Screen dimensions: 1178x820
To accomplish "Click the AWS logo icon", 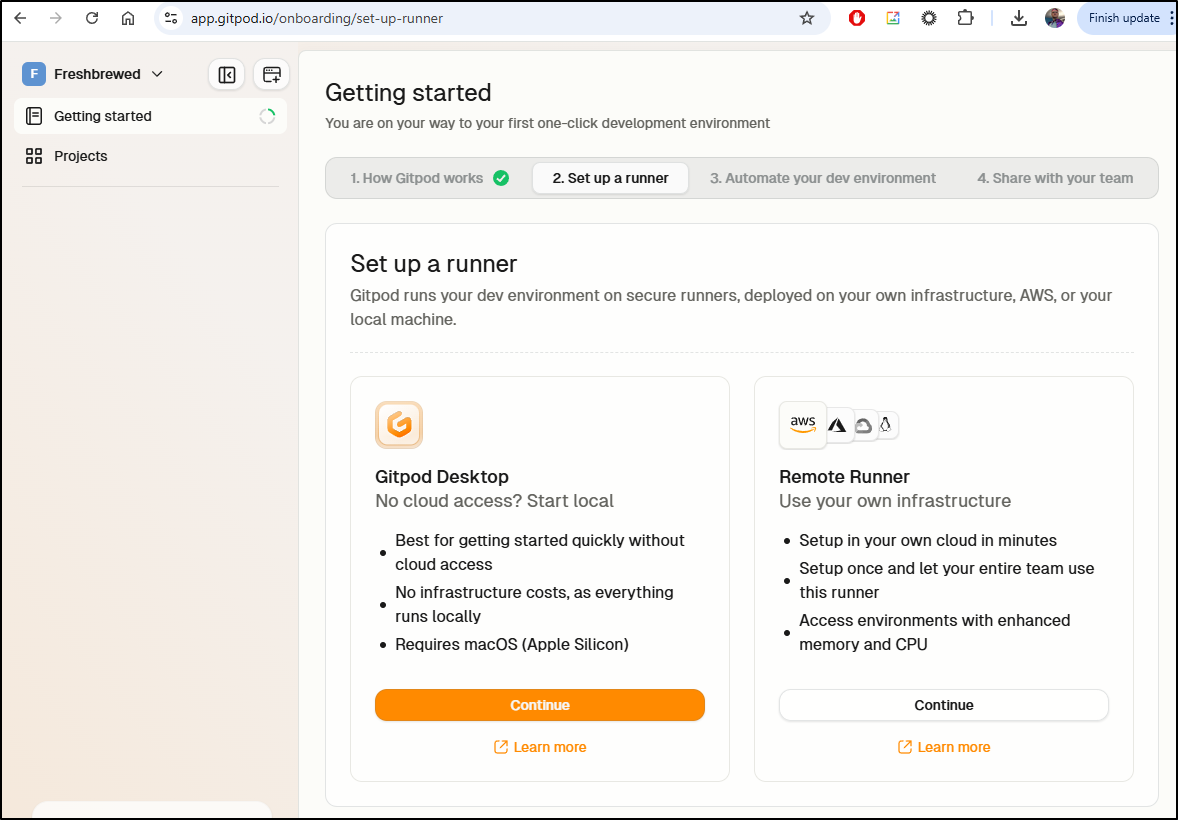I will (802, 425).
